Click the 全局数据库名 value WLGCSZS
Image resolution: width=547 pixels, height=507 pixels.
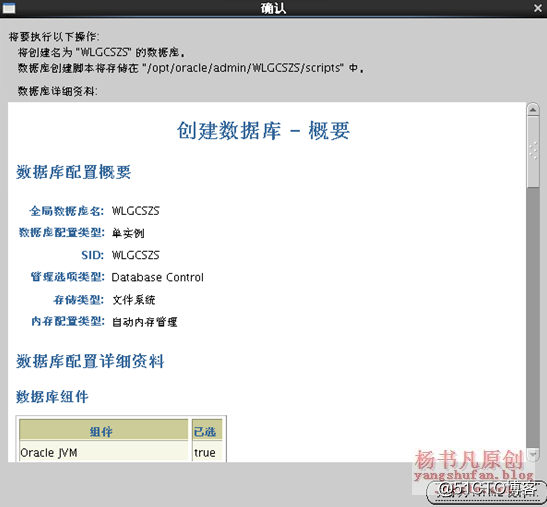click(136, 211)
